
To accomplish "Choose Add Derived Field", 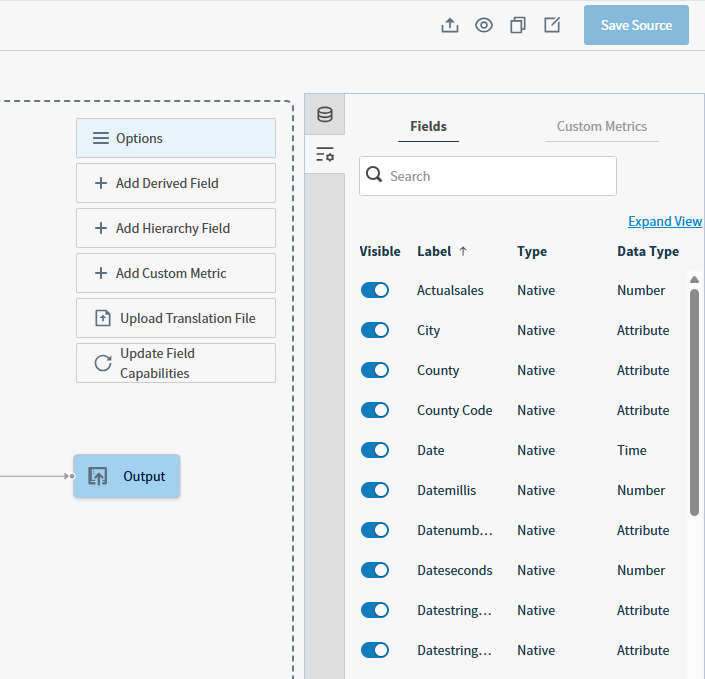I will (176, 183).
